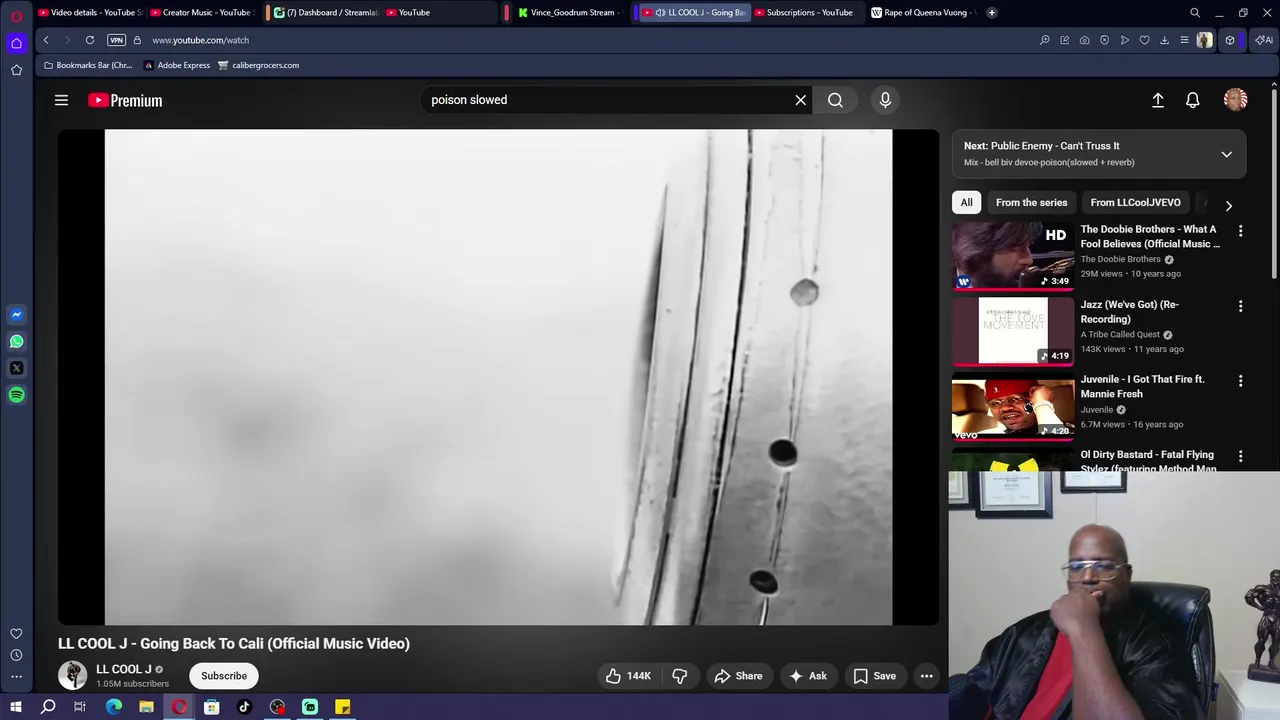Open a new browser tab with plus

click(x=991, y=13)
